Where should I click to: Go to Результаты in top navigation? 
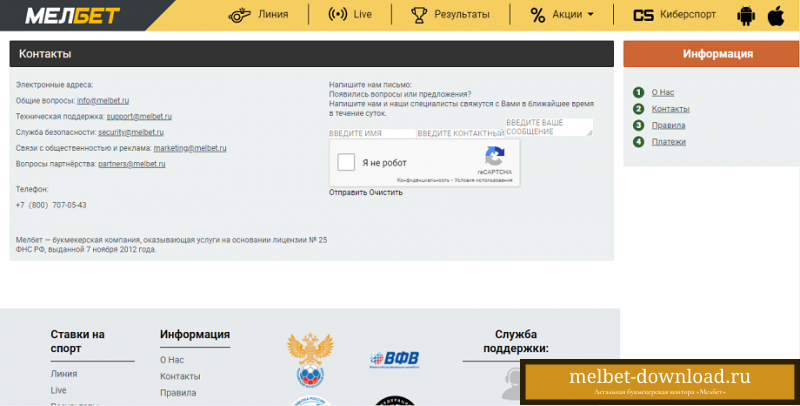450,15
